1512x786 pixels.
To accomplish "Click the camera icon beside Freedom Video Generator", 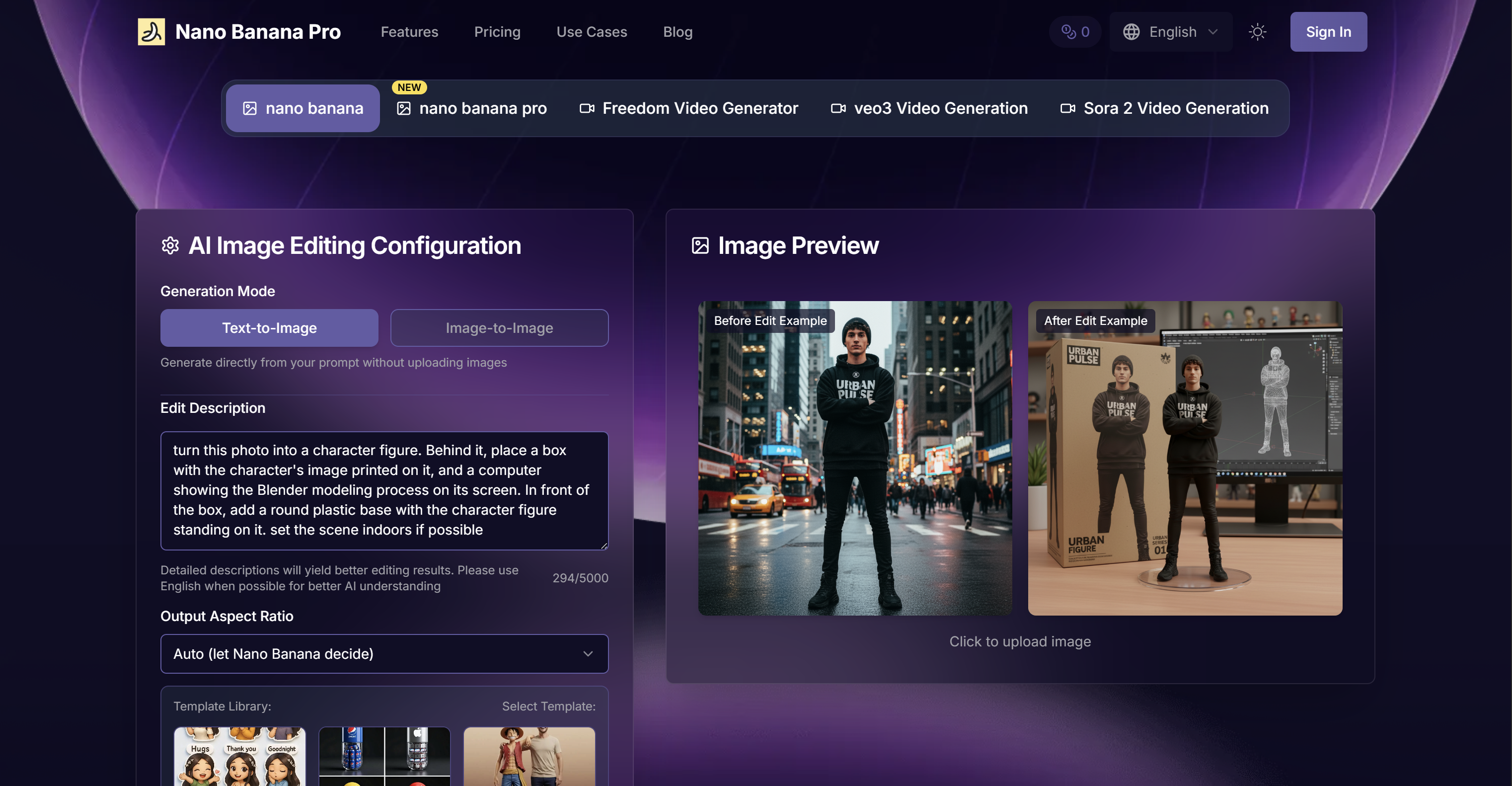I will click(x=587, y=108).
